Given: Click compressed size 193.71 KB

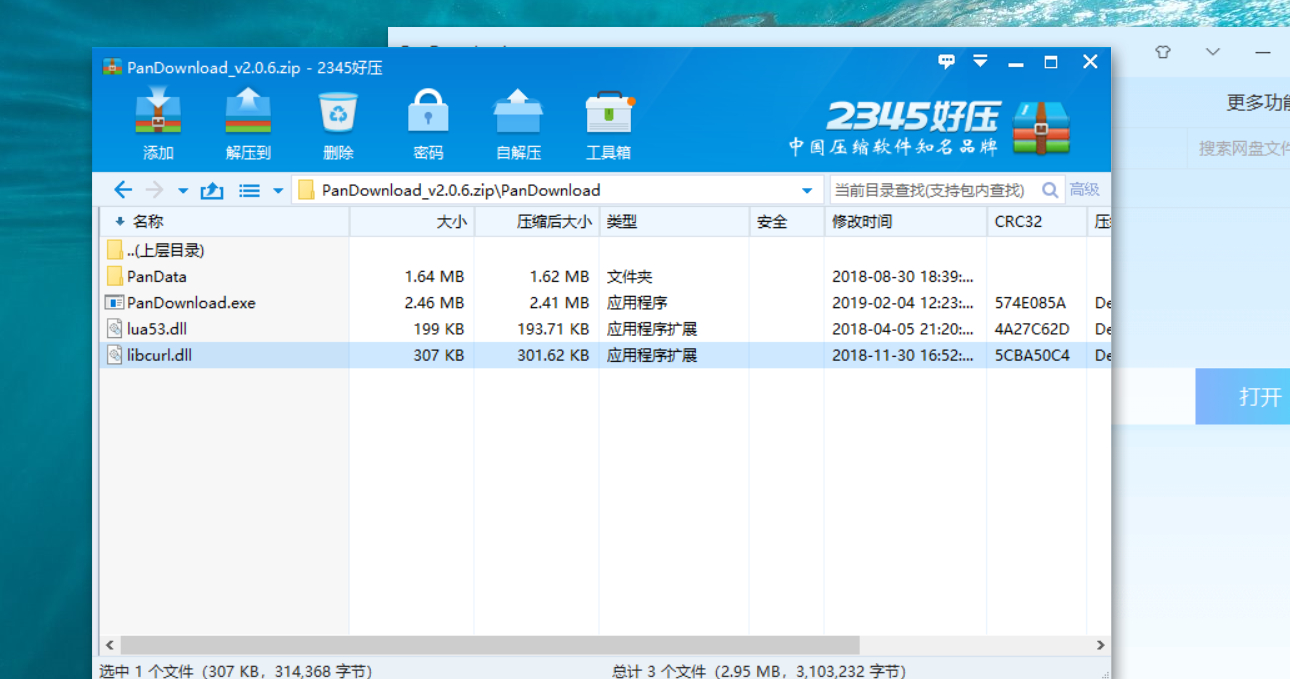Looking at the screenshot, I should tap(551, 329).
